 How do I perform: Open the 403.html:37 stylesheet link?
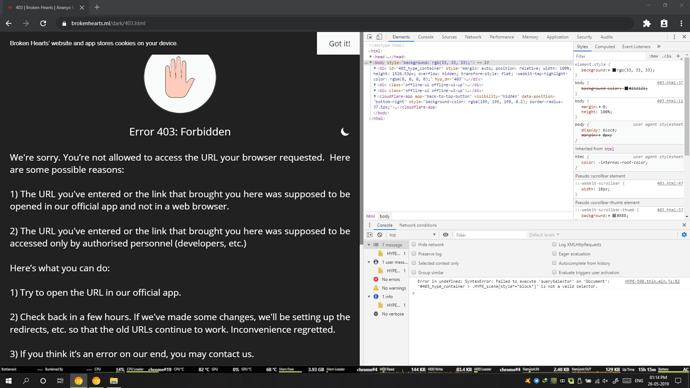pos(670,83)
